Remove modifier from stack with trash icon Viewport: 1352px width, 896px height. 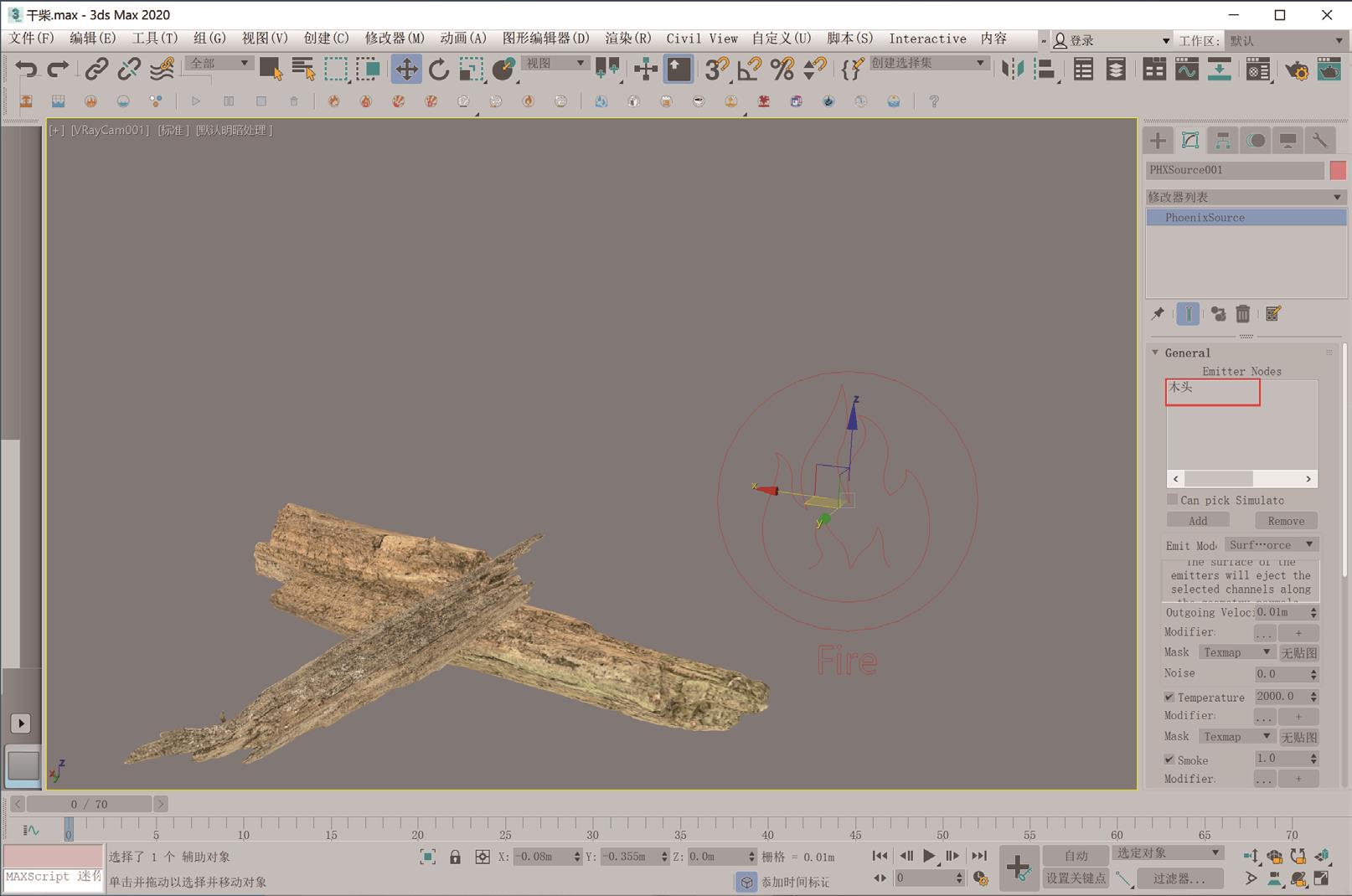1242,314
